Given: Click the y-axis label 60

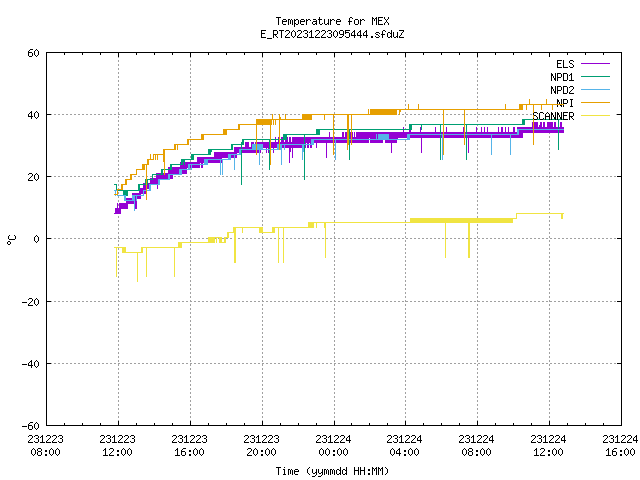Looking at the screenshot, I should point(33,53).
